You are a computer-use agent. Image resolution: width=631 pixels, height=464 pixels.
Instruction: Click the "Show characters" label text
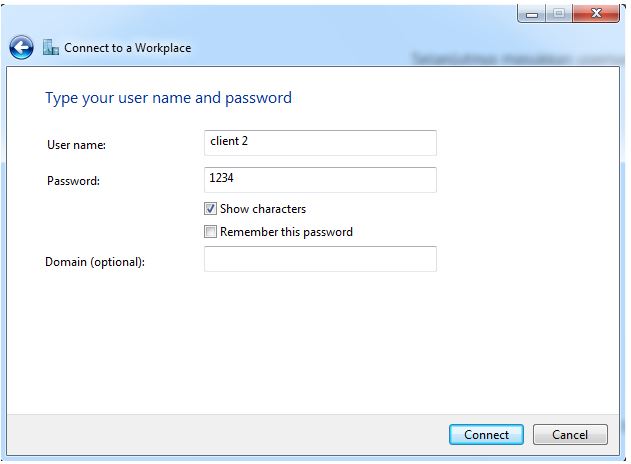263,209
